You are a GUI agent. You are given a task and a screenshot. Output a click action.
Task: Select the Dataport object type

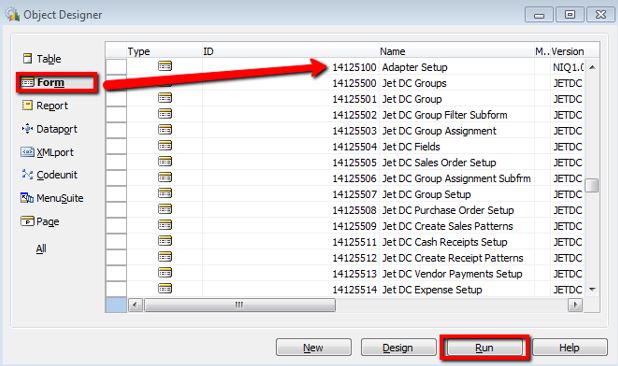tap(49, 129)
